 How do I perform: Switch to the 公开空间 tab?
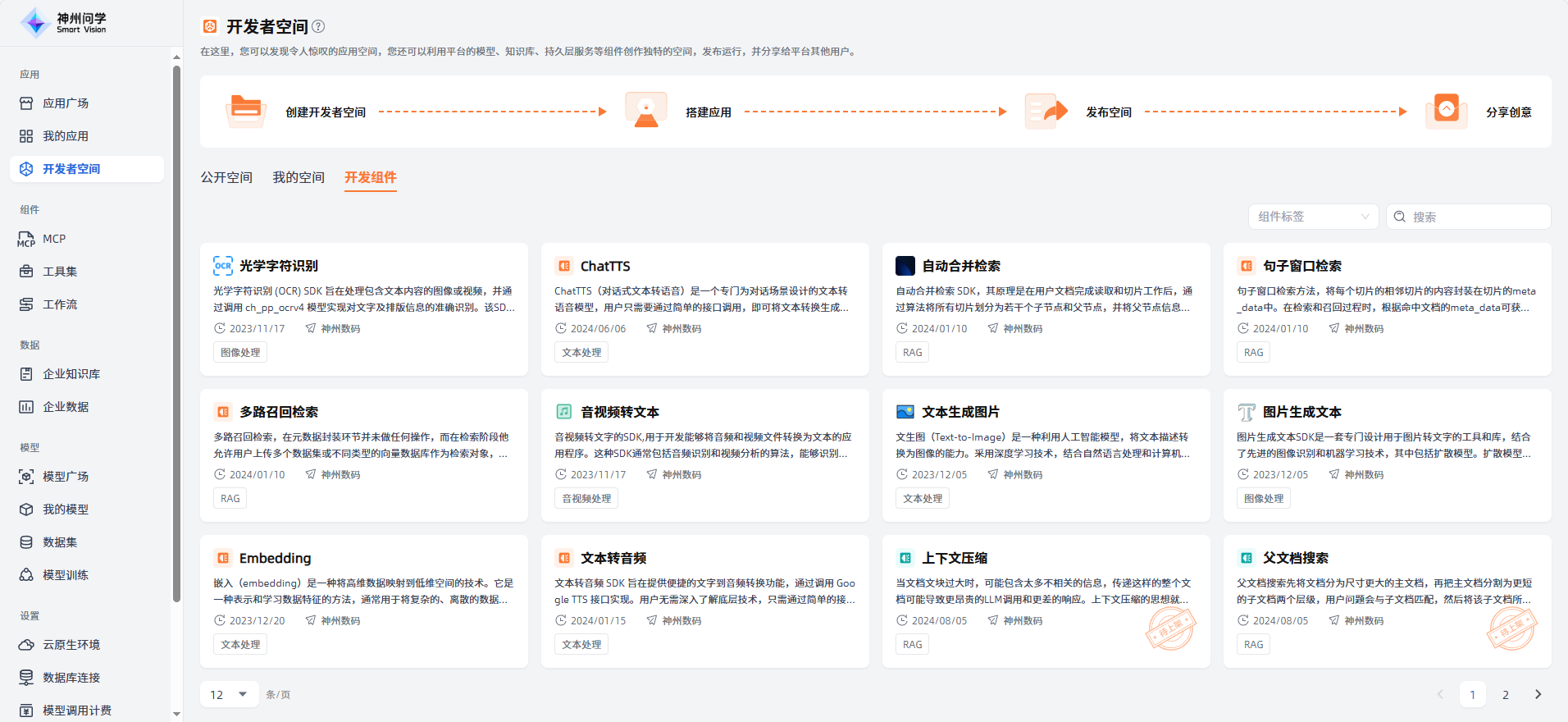click(226, 177)
